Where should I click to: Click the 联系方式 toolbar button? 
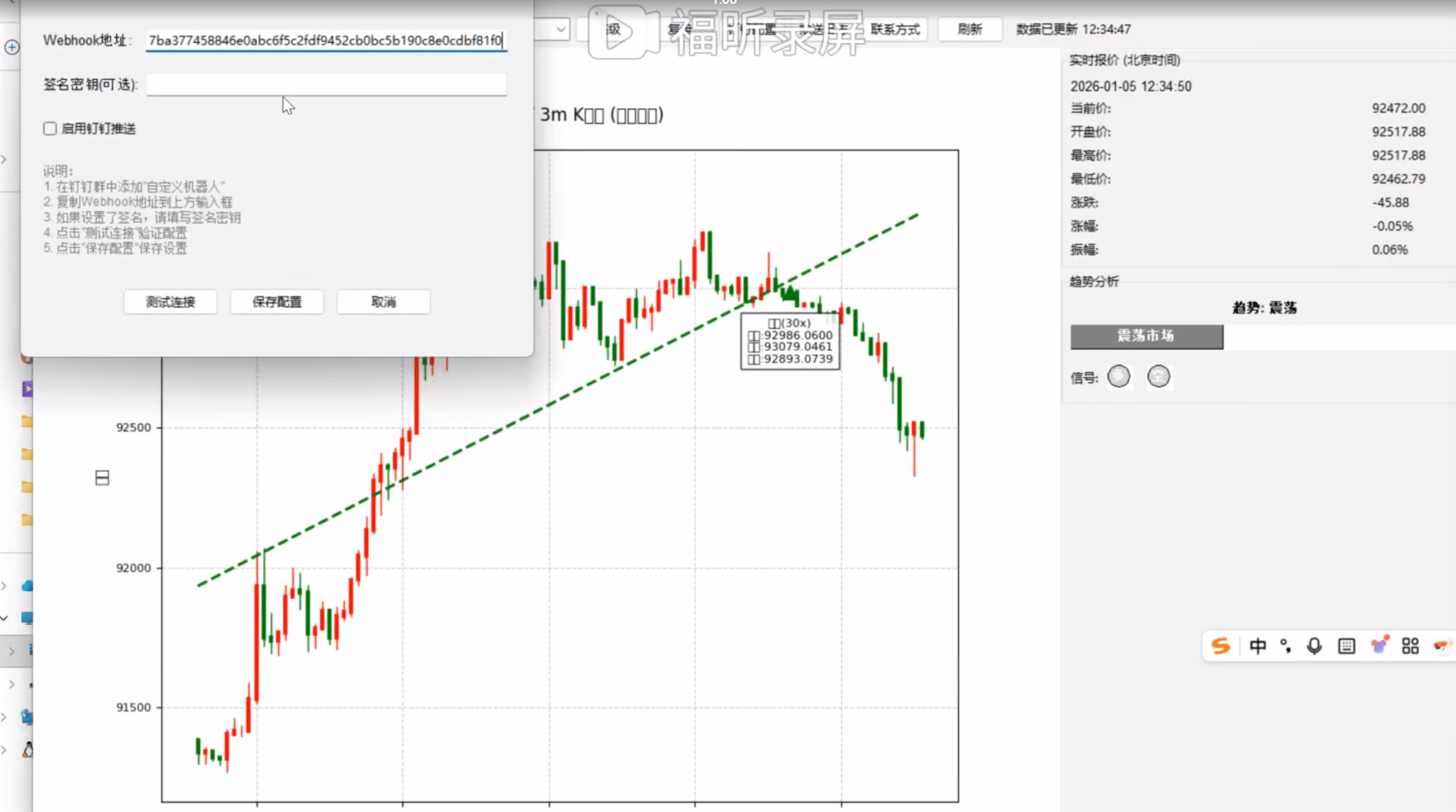pos(895,29)
